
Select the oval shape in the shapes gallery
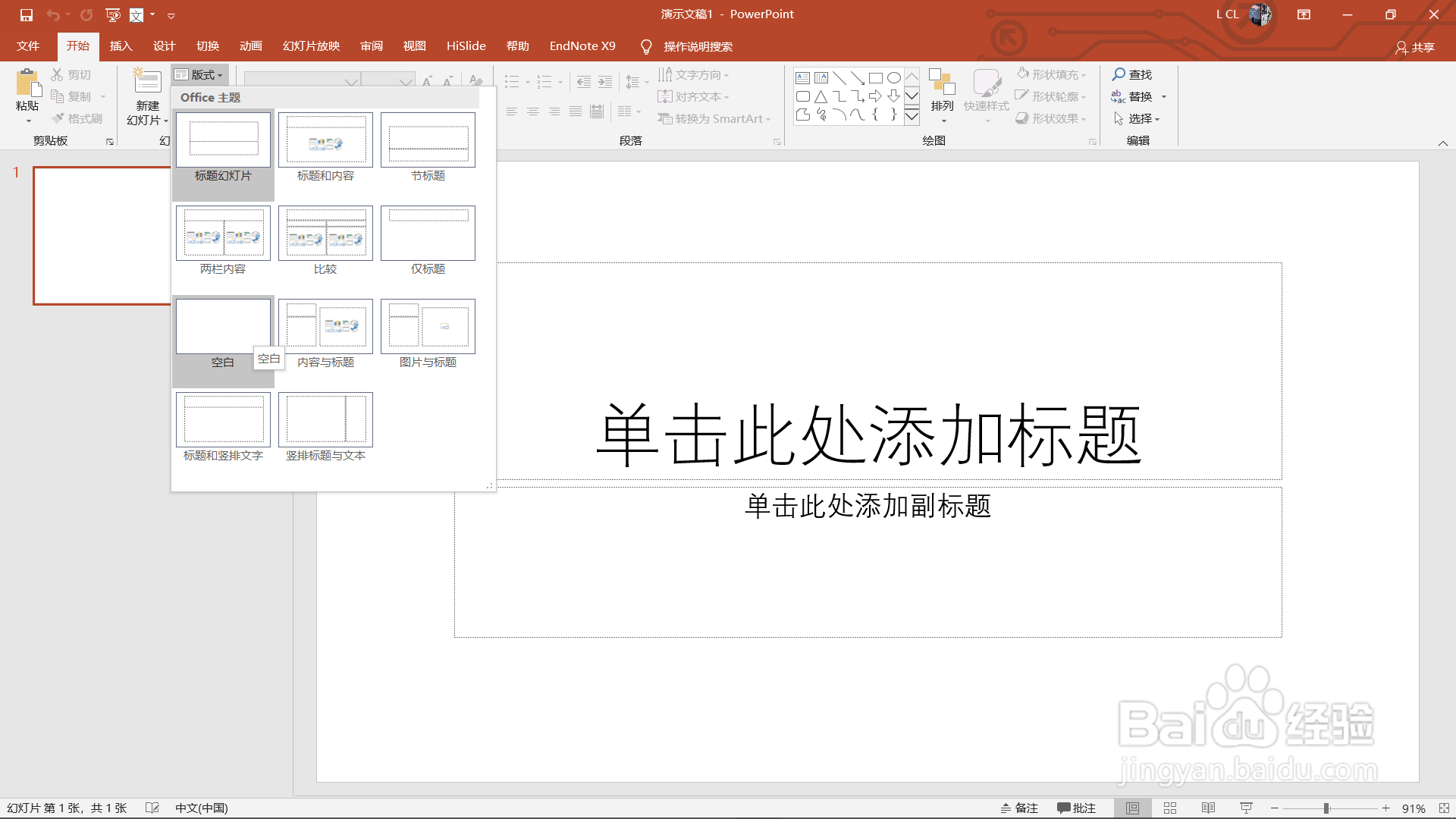pos(894,77)
